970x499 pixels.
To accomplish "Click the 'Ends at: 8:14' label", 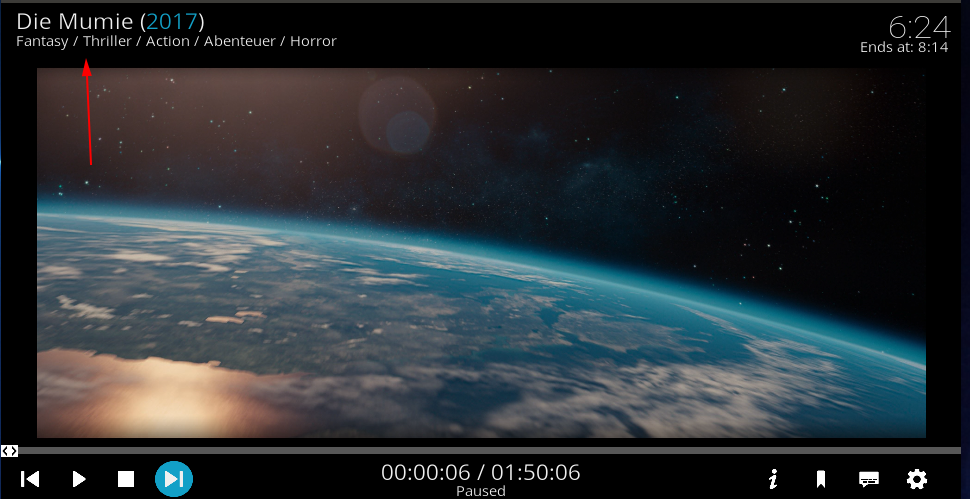I will click(x=904, y=47).
